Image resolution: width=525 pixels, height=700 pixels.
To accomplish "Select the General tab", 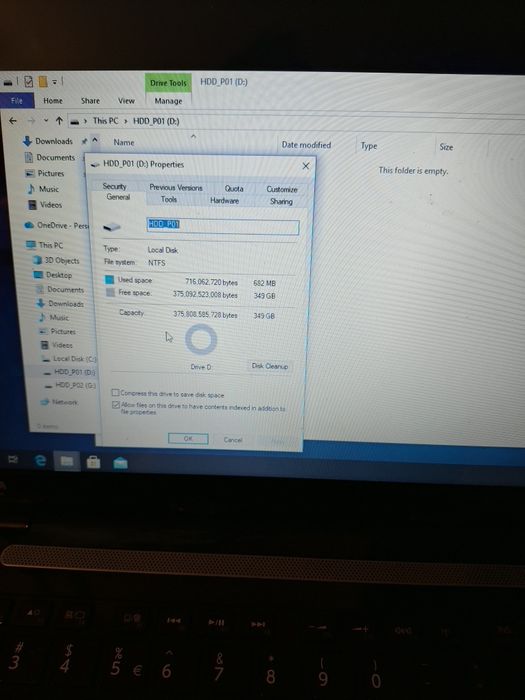I will click(x=118, y=197).
